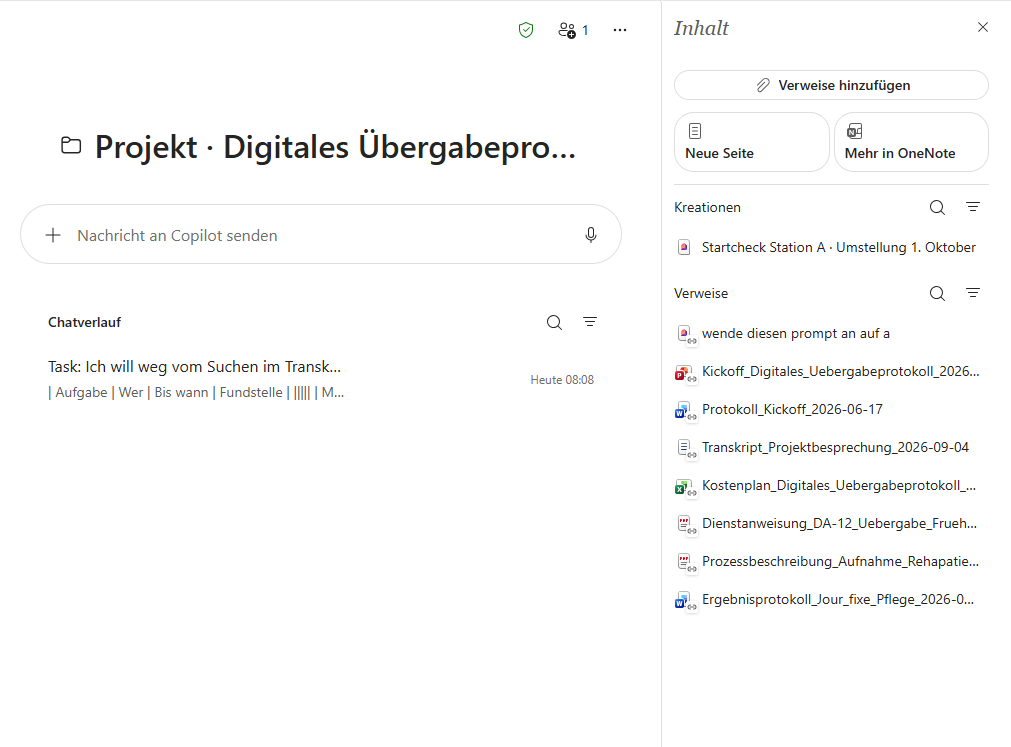The height and width of the screenshot is (747, 1011).
Task: Click the page icon of Startcheck Station A
Action: [684, 247]
